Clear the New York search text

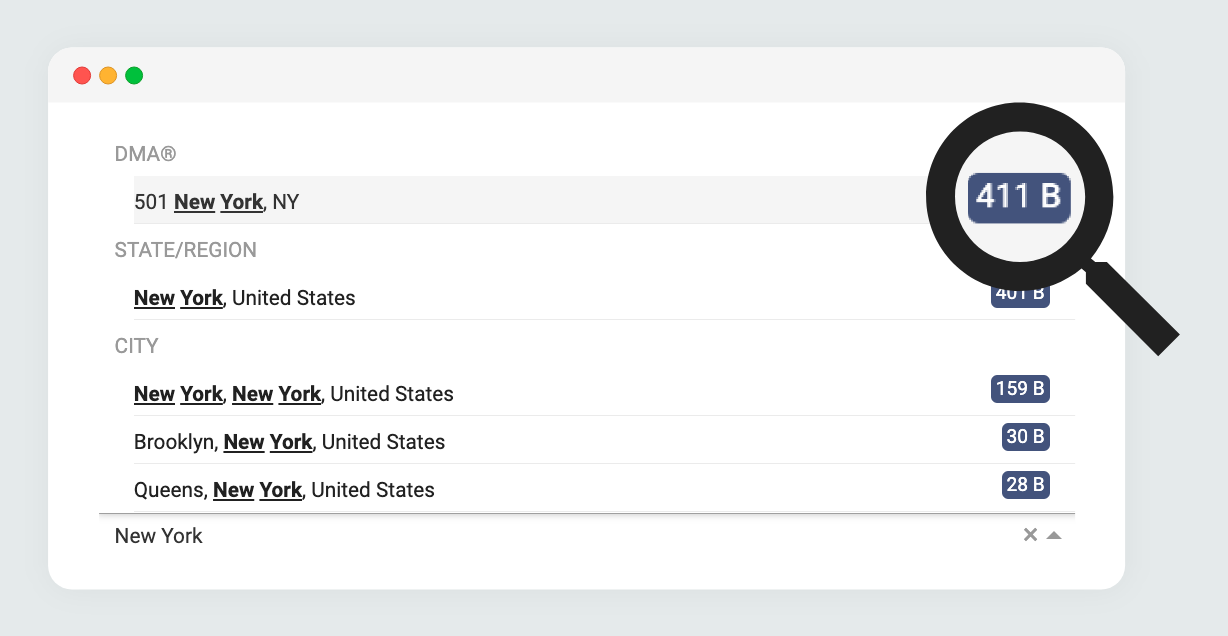pos(1030,535)
